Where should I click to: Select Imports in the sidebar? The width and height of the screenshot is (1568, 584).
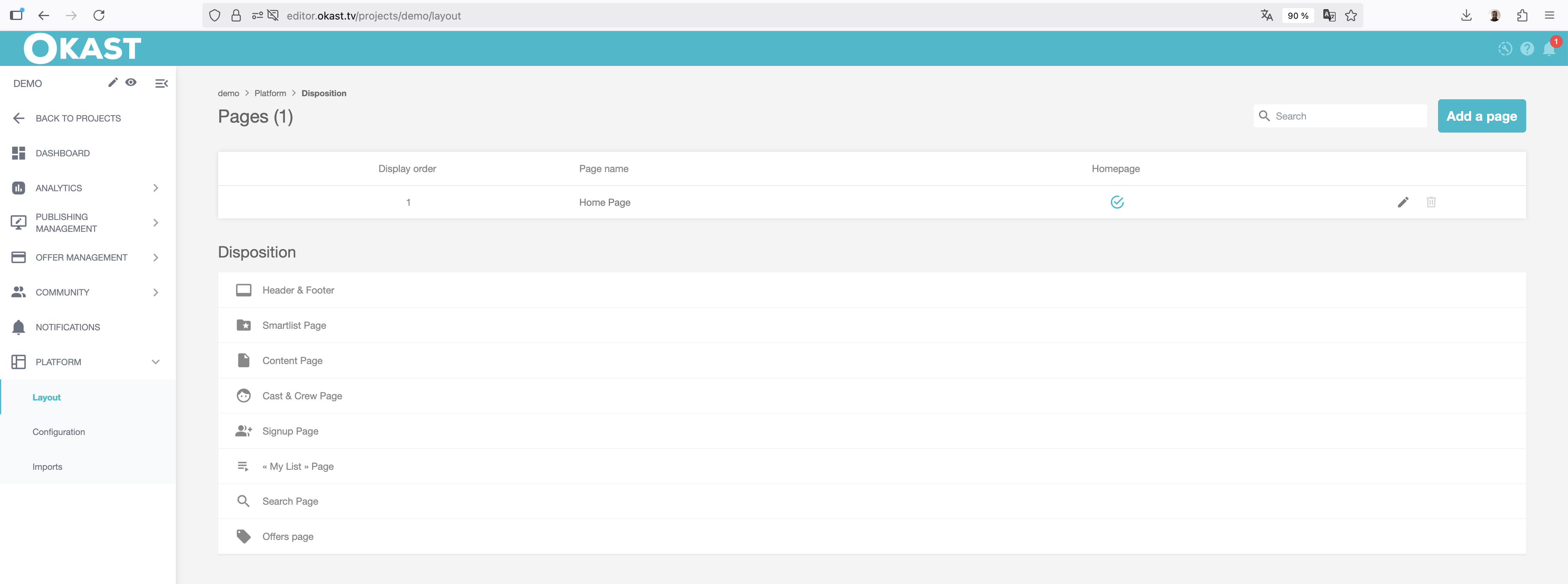coord(48,467)
